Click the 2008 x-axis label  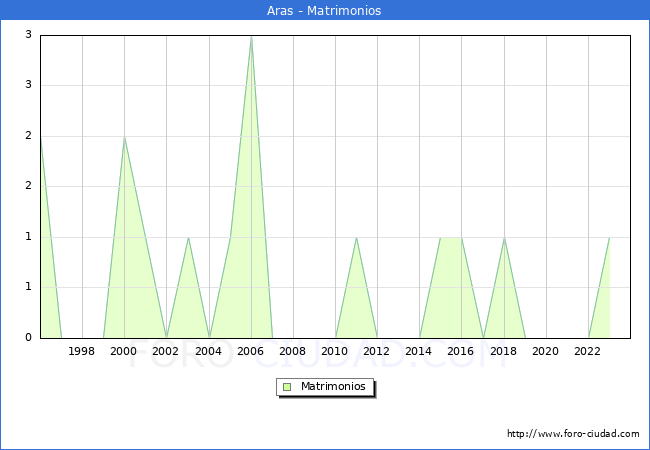coord(293,351)
